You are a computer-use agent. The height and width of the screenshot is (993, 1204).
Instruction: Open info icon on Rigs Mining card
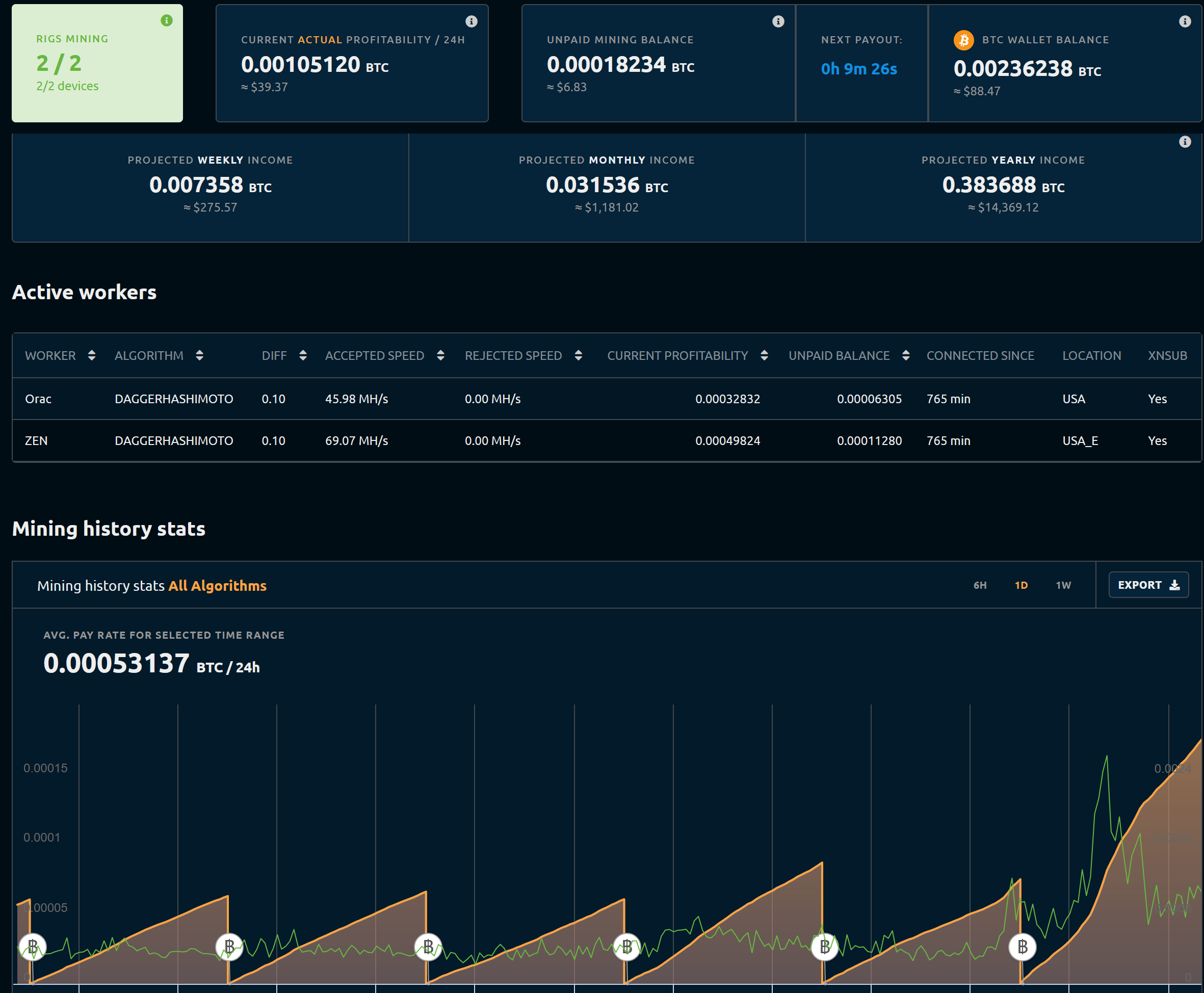(x=167, y=20)
